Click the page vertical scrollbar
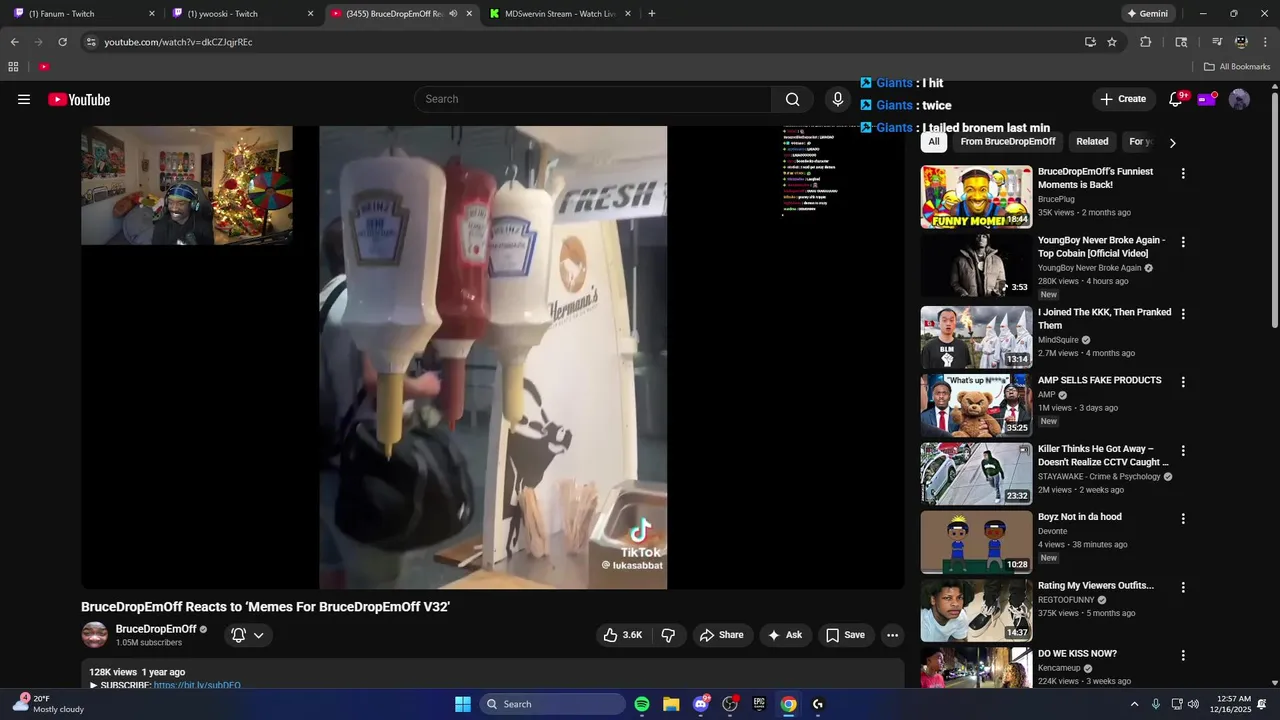The image size is (1280, 720). 1274,210
